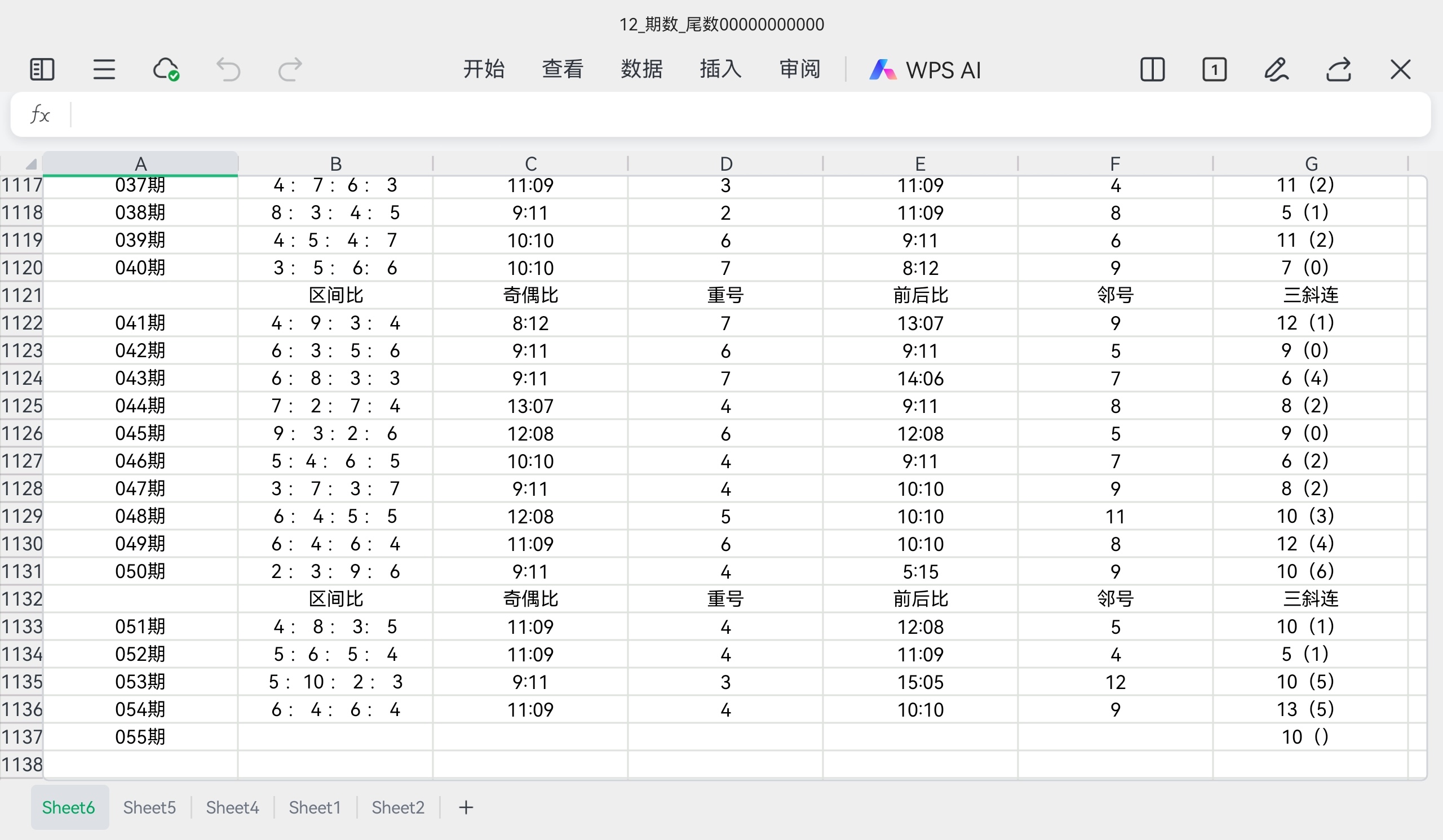Open the sidebar panel view icon
The height and width of the screenshot is (840, 1443).
coord(42,70)
